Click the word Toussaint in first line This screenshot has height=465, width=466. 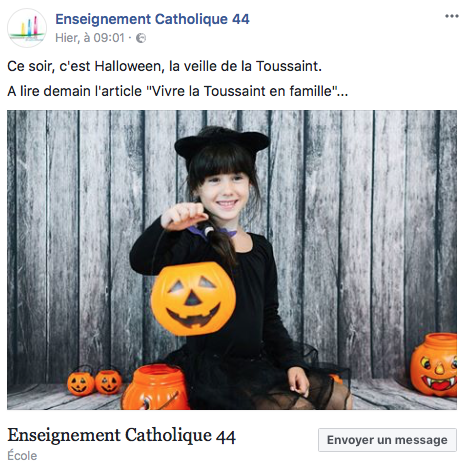[288, 66]
